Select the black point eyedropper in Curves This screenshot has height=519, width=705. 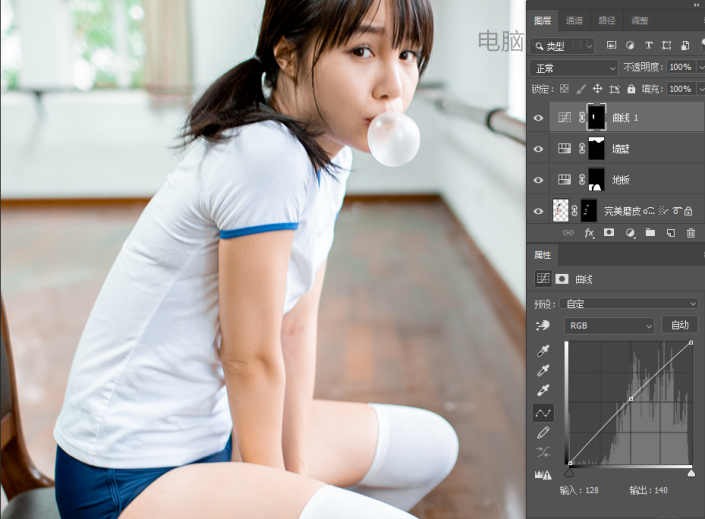[x=544, y=351]
